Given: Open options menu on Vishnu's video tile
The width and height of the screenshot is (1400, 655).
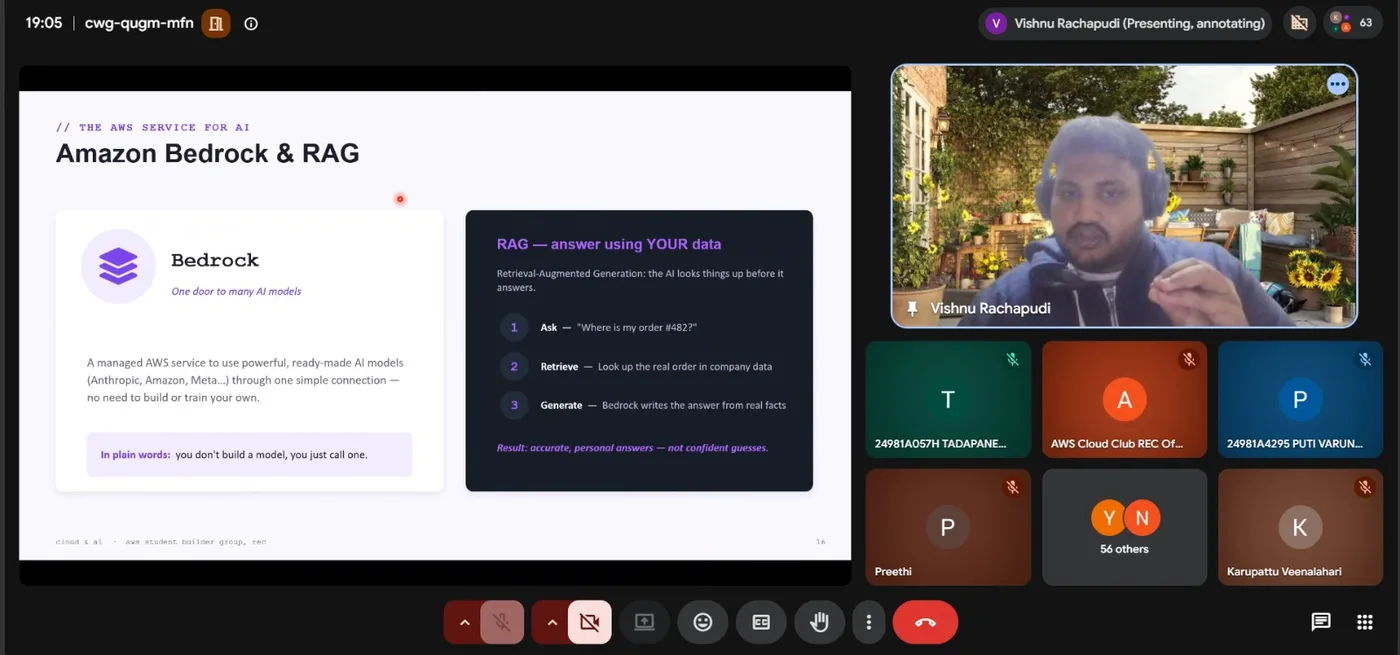Looking at the screenshot, I should pos(1337,85).
